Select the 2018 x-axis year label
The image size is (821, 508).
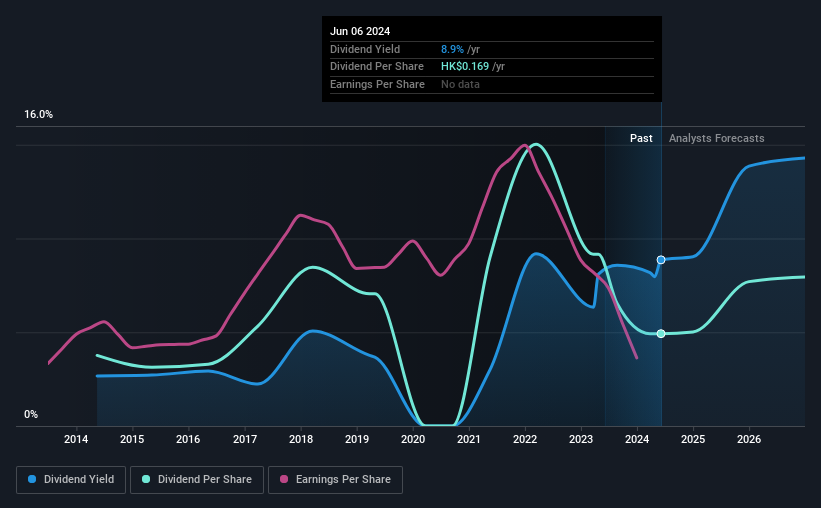click(301, 439)
